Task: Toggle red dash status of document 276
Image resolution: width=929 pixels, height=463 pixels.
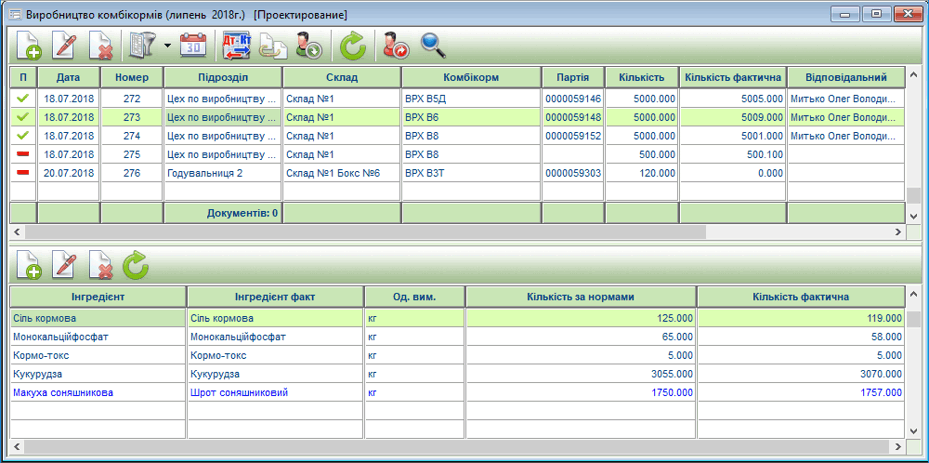Action: (x=23, y=173)
